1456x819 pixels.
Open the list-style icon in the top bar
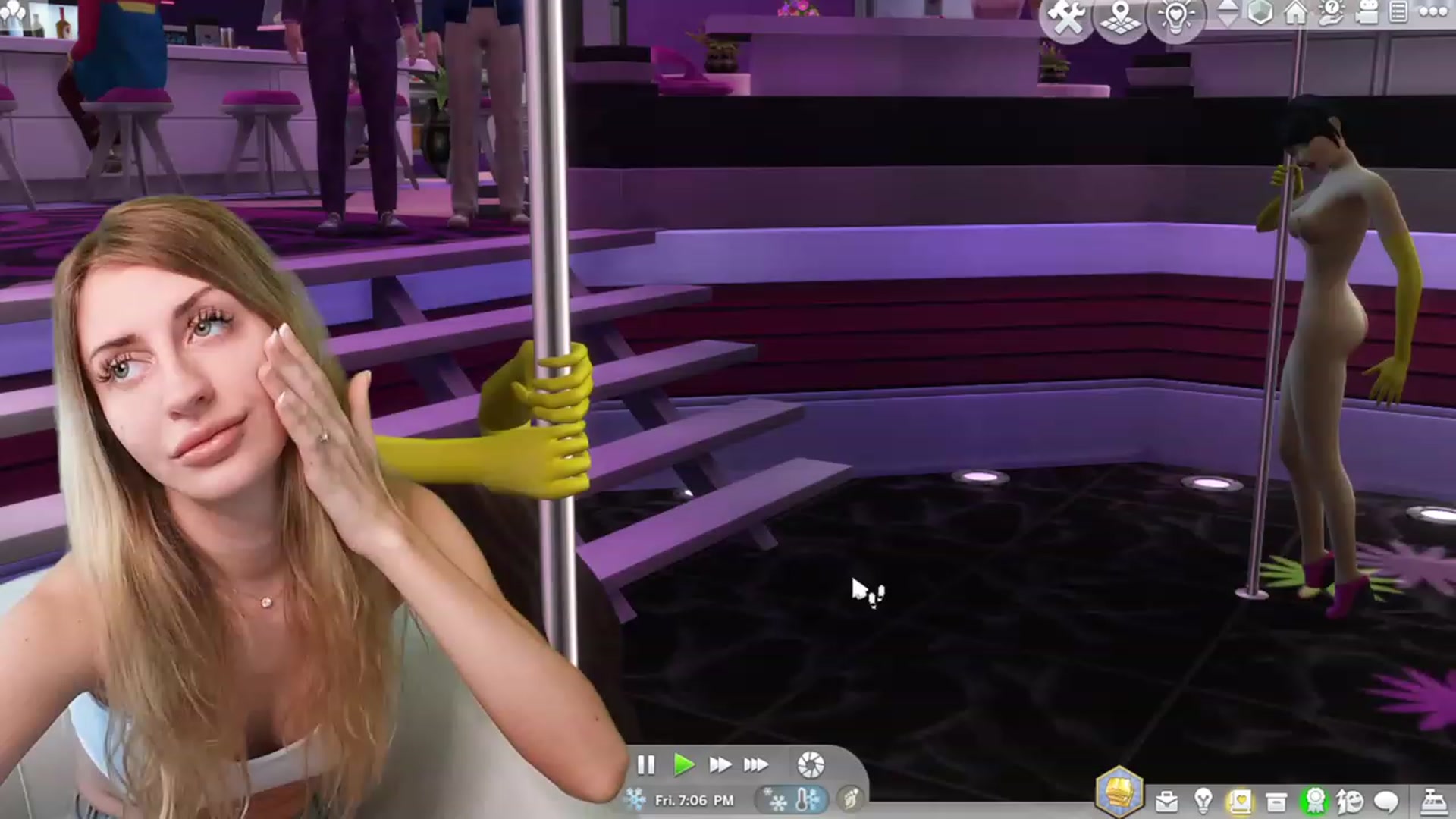pyautogui.click(x=1399, y=12)
